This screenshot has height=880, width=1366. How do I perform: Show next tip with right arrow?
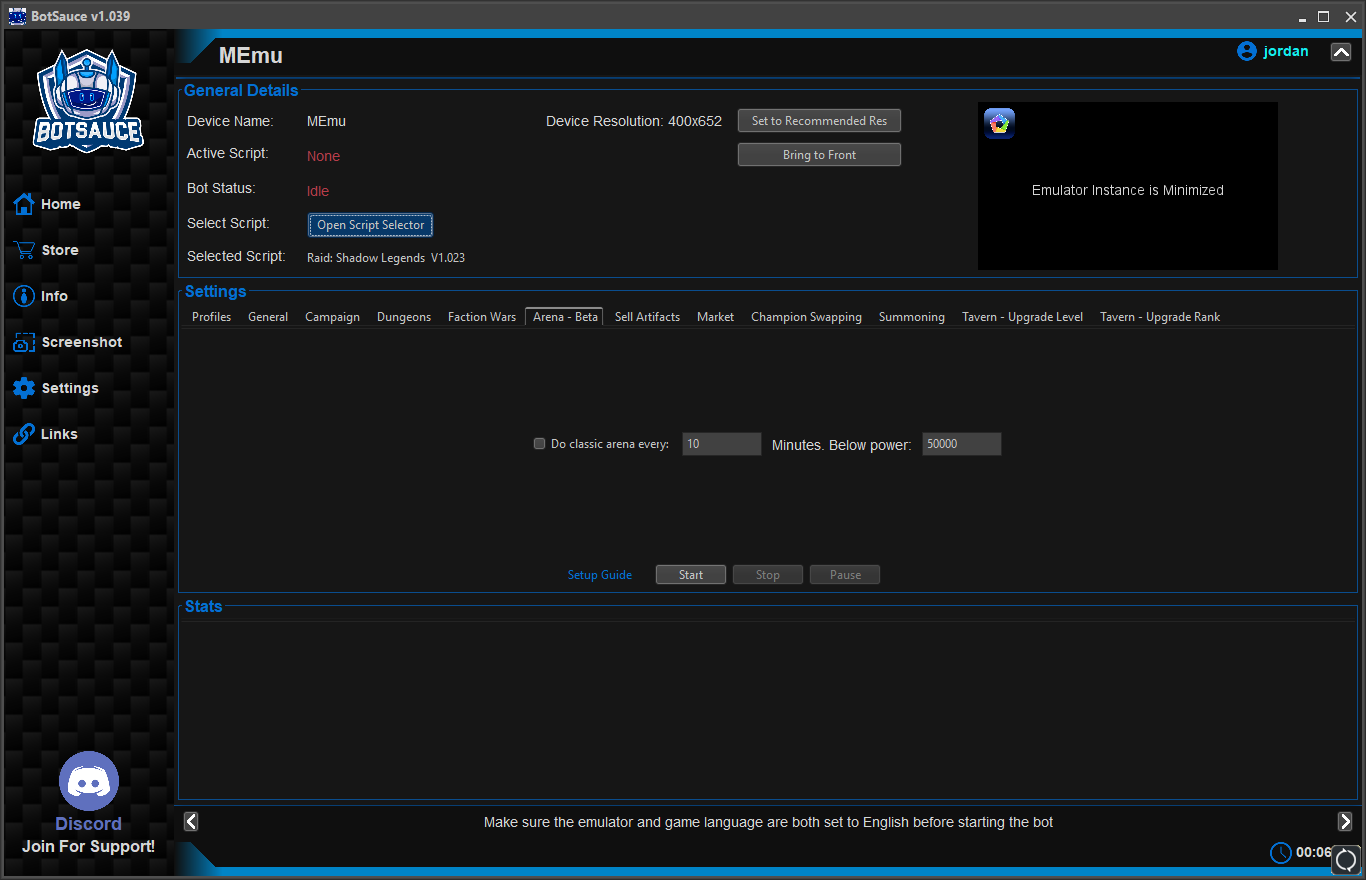(1345, 821)
